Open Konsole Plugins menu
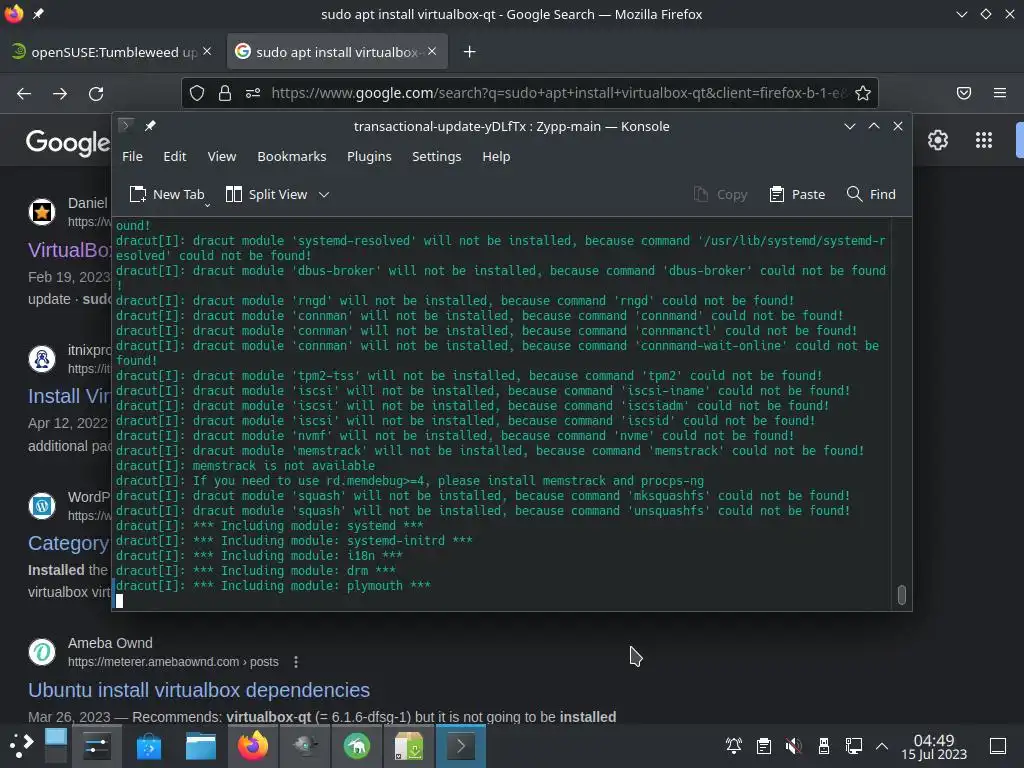Viewport: 1024px width, 768px height. pos(369,157)
